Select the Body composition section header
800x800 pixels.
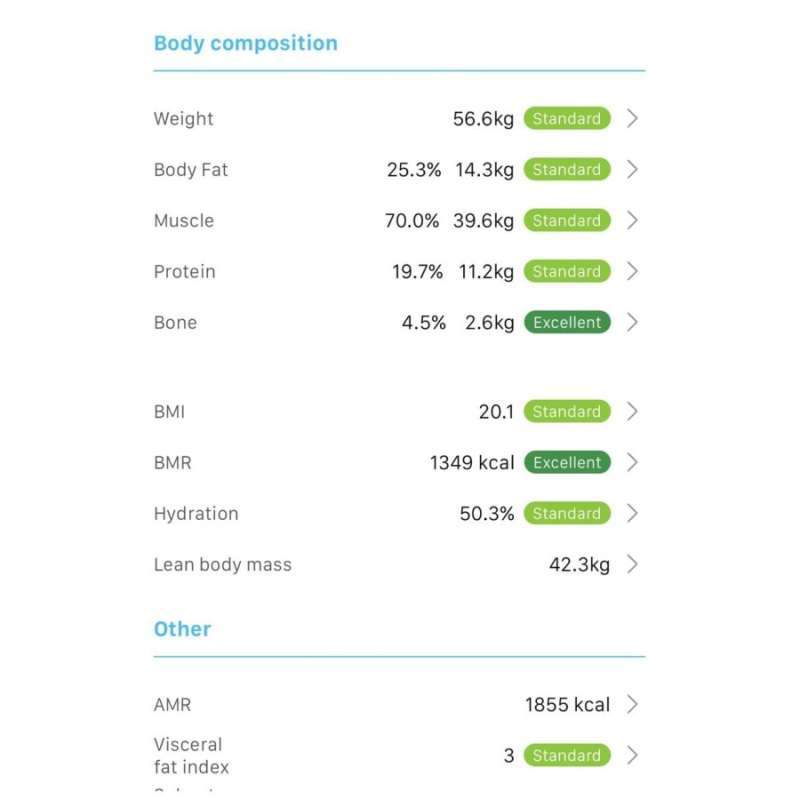tap(245, 43)
